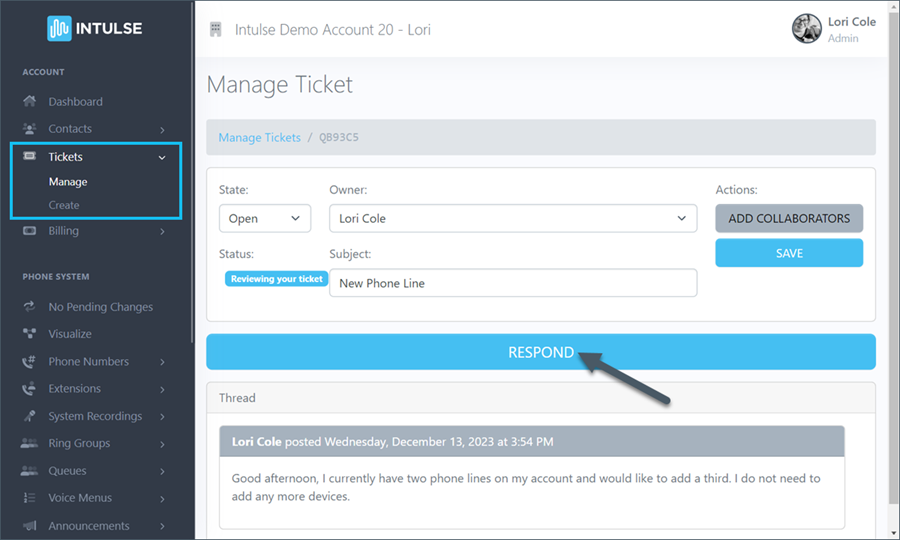Select Create under Tickets
Screen dimensions: 900x540
point(64,205)
